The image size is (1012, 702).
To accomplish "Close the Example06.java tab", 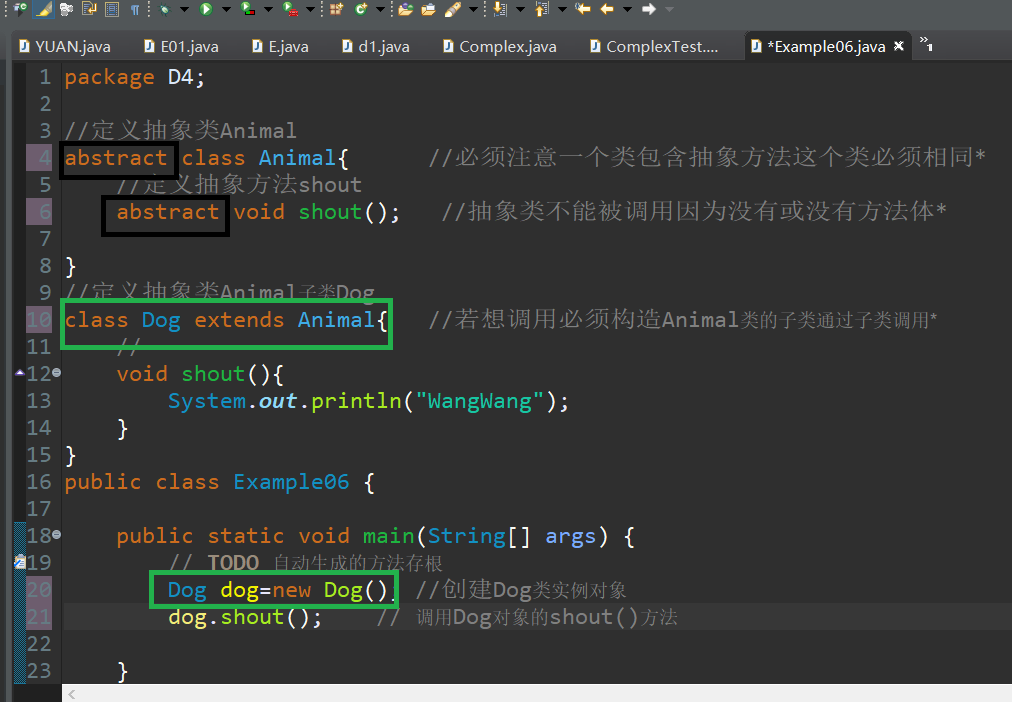I will (898, 46).
